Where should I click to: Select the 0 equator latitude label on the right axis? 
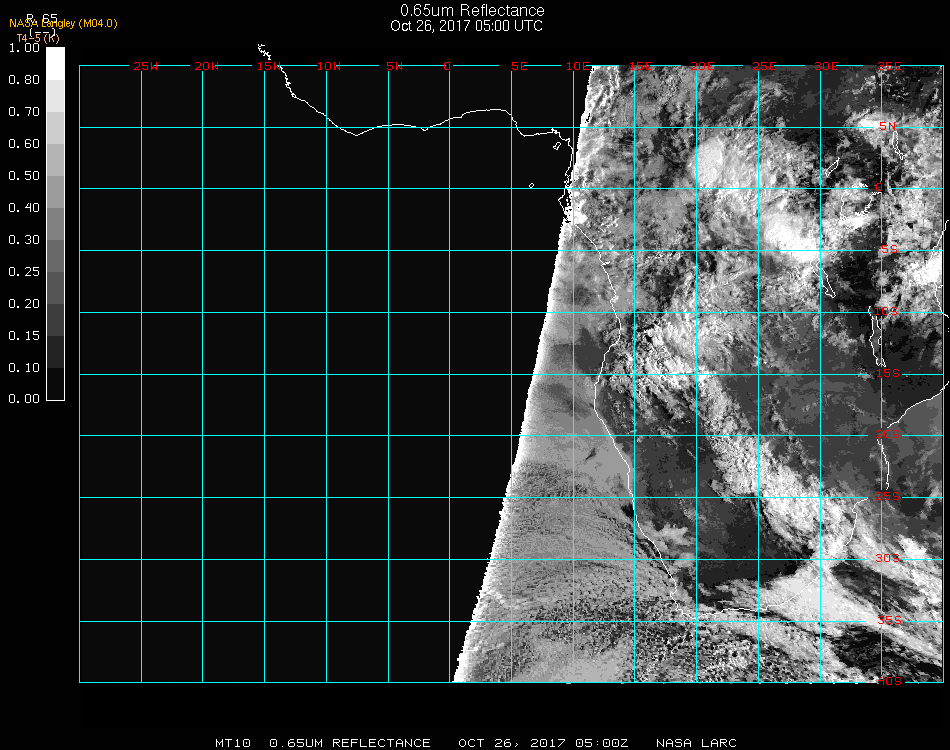[879, 187]
